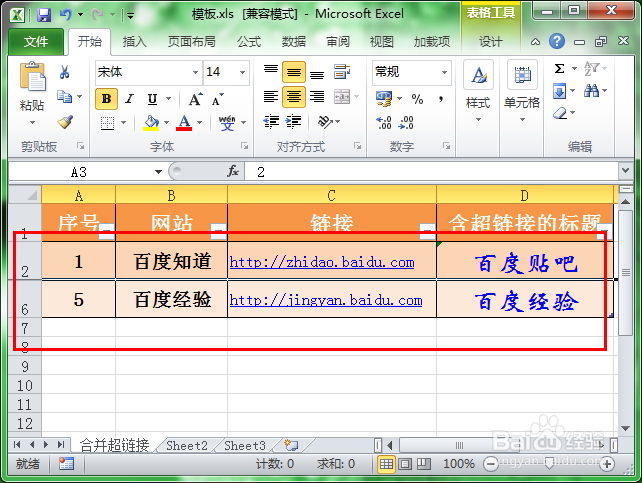
Task: Toggle middle vertical alignment
Action: click(x=294, y=72)
